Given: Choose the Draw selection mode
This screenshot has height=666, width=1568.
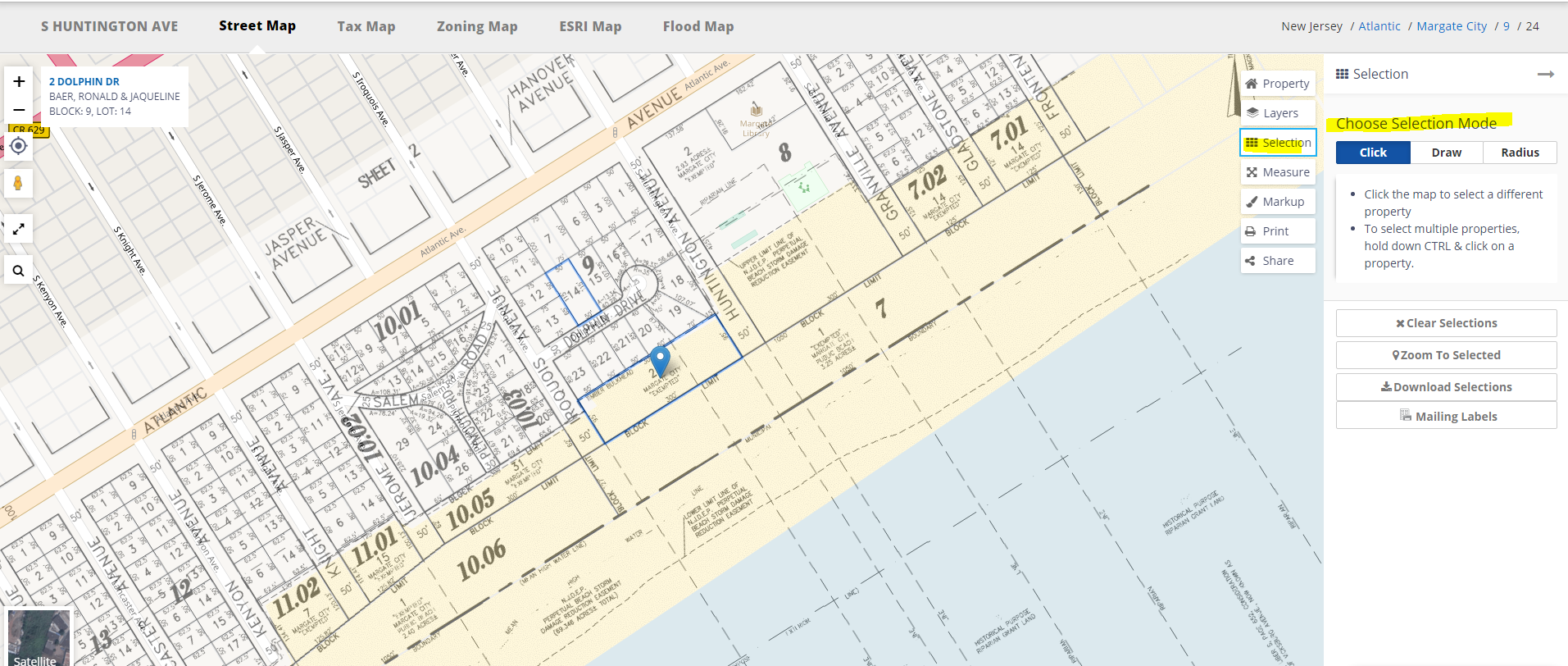Looking at the screenshot, I should point(1447,153).
